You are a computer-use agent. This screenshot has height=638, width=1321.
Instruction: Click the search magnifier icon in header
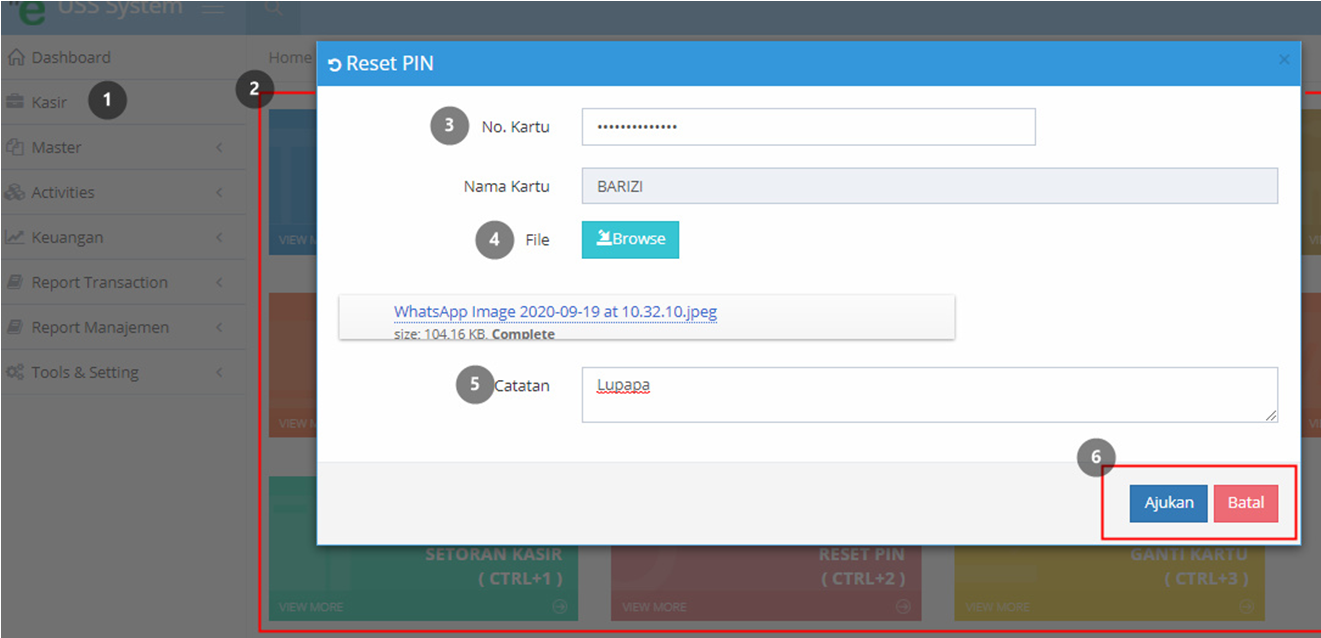point(272,9)
